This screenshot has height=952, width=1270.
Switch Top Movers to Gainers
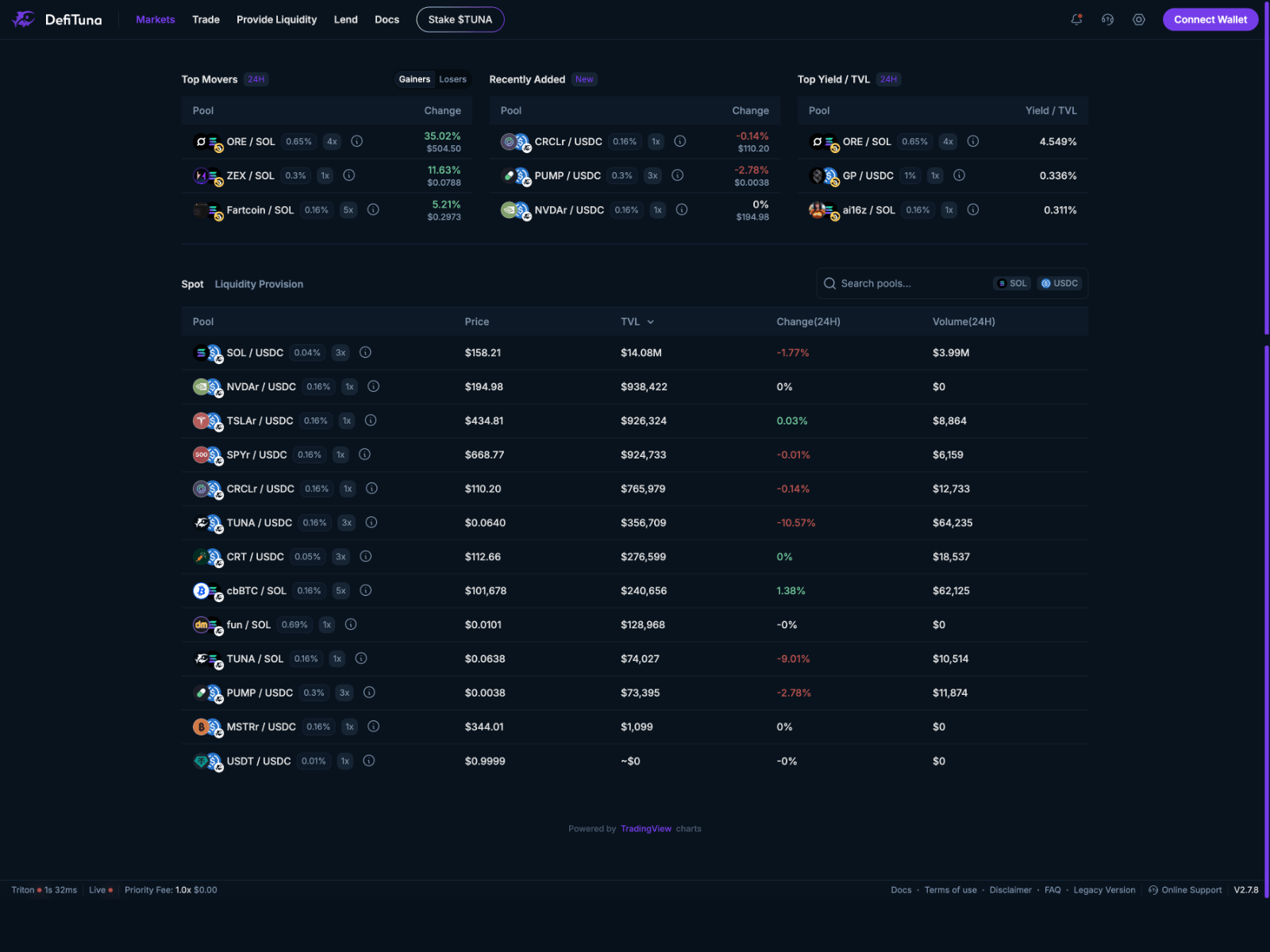pos(414,79)
